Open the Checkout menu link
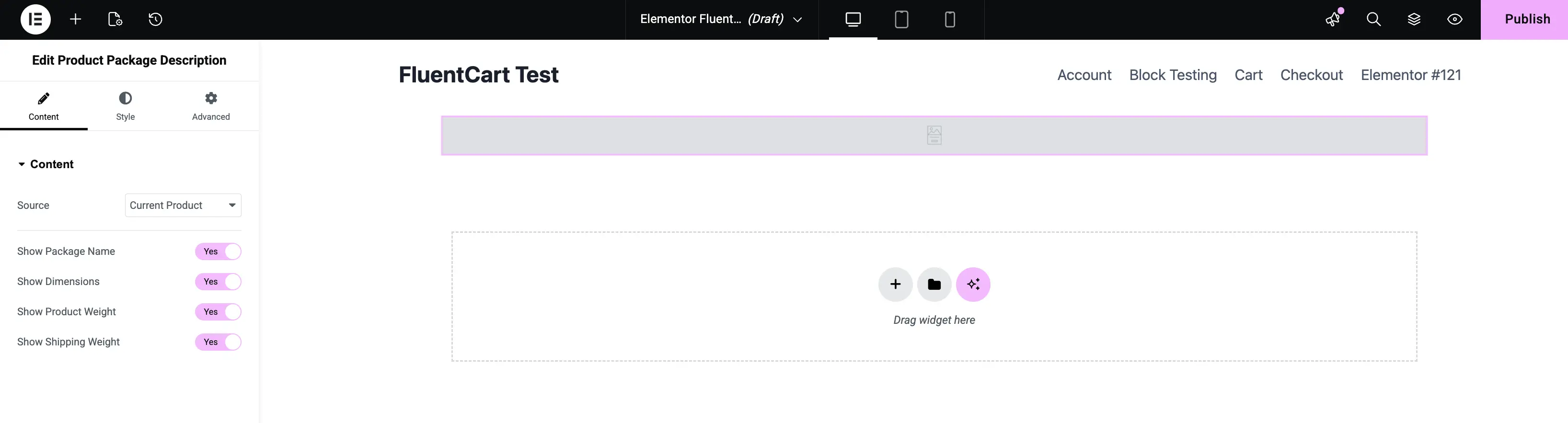The height and width of the screenshot is (423, 1568). point(1311,75)
